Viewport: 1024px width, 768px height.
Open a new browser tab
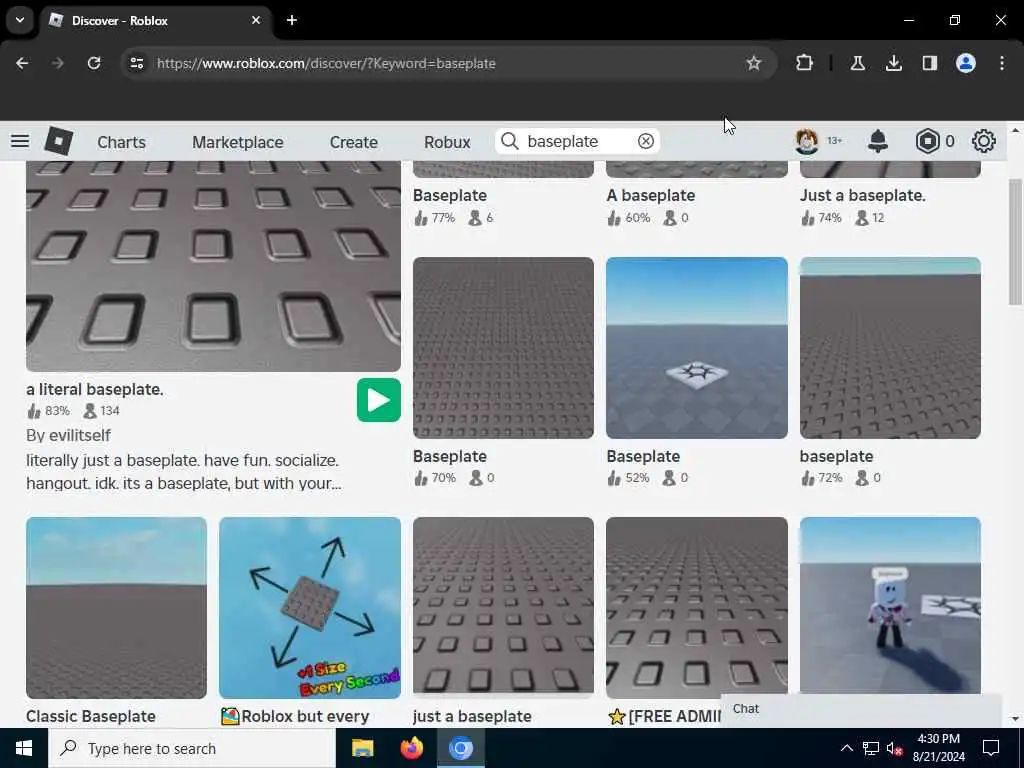[292, 20]
